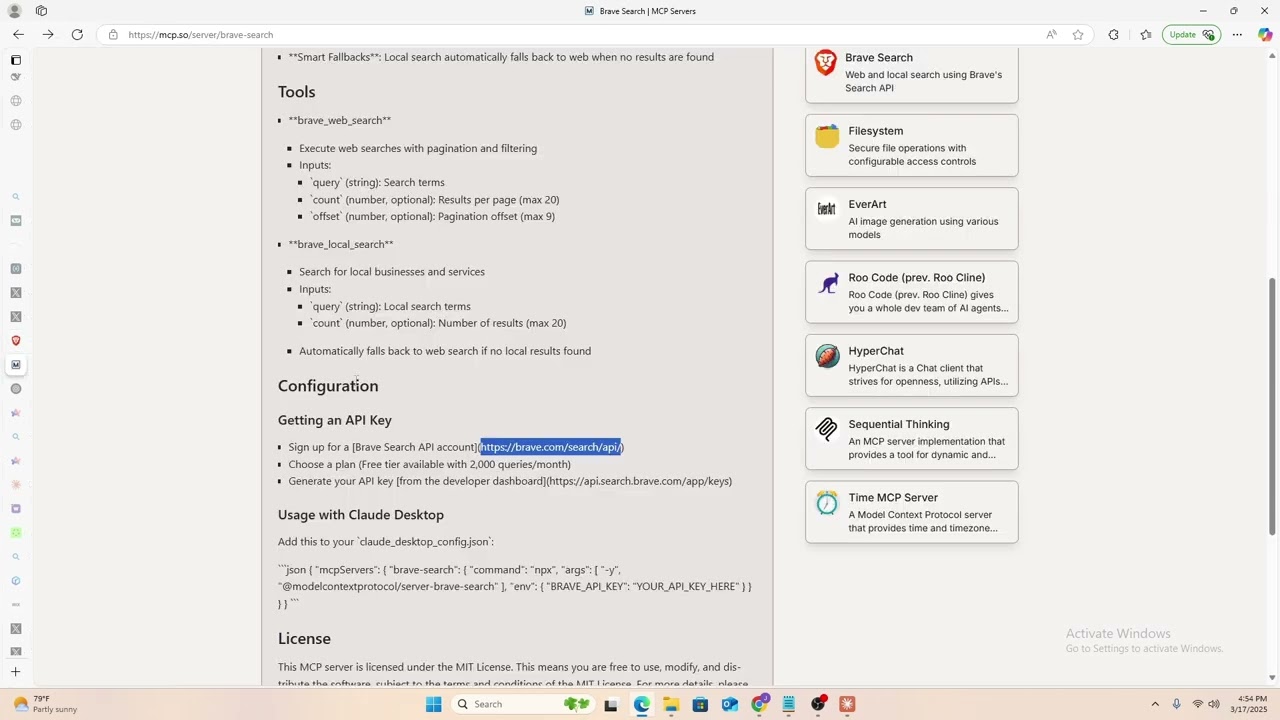This screenshot has height=720, width=1280.
Task: Open the Filesystem server card
Action: 912,146
